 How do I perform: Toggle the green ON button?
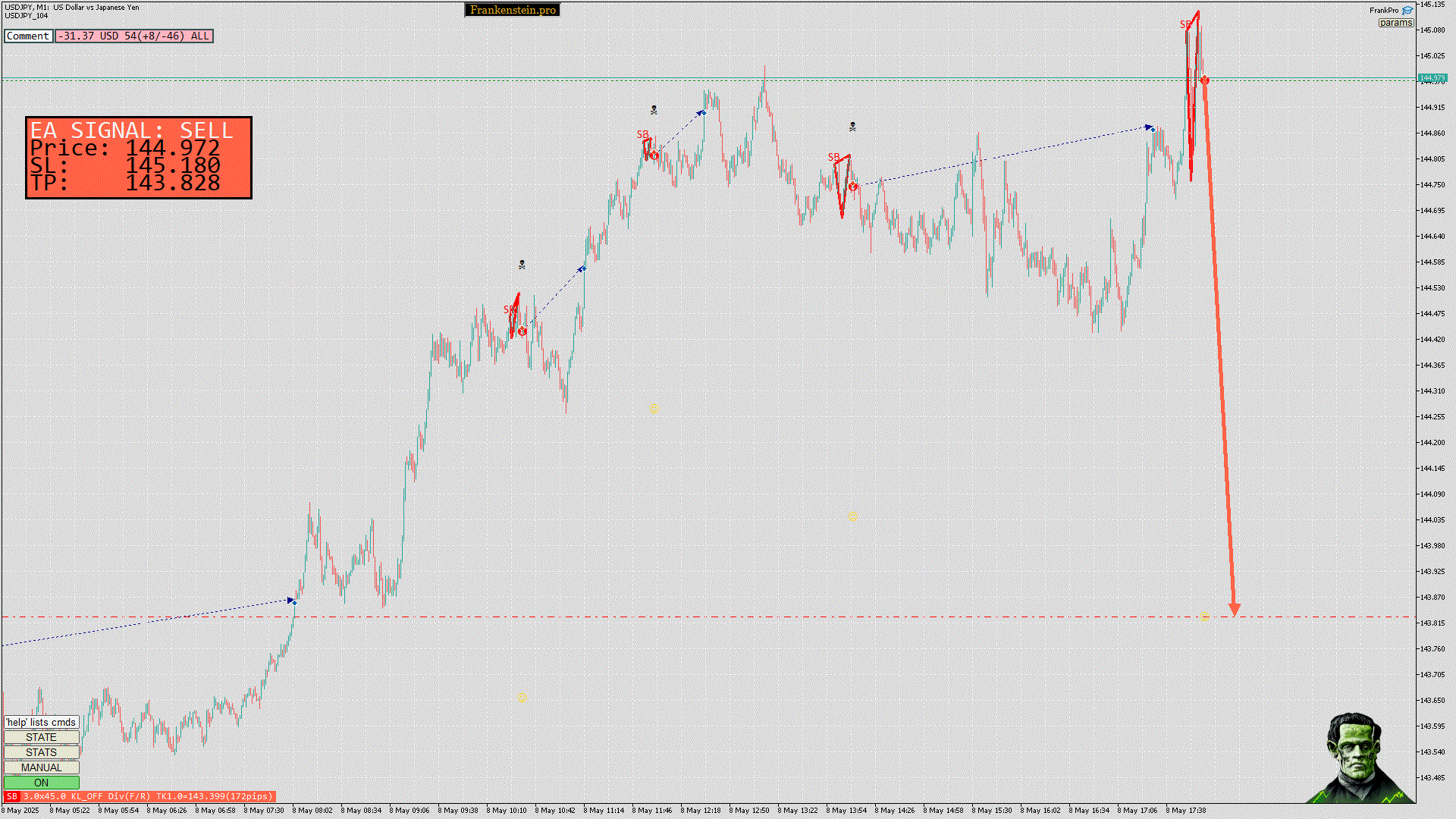[41, 783]
